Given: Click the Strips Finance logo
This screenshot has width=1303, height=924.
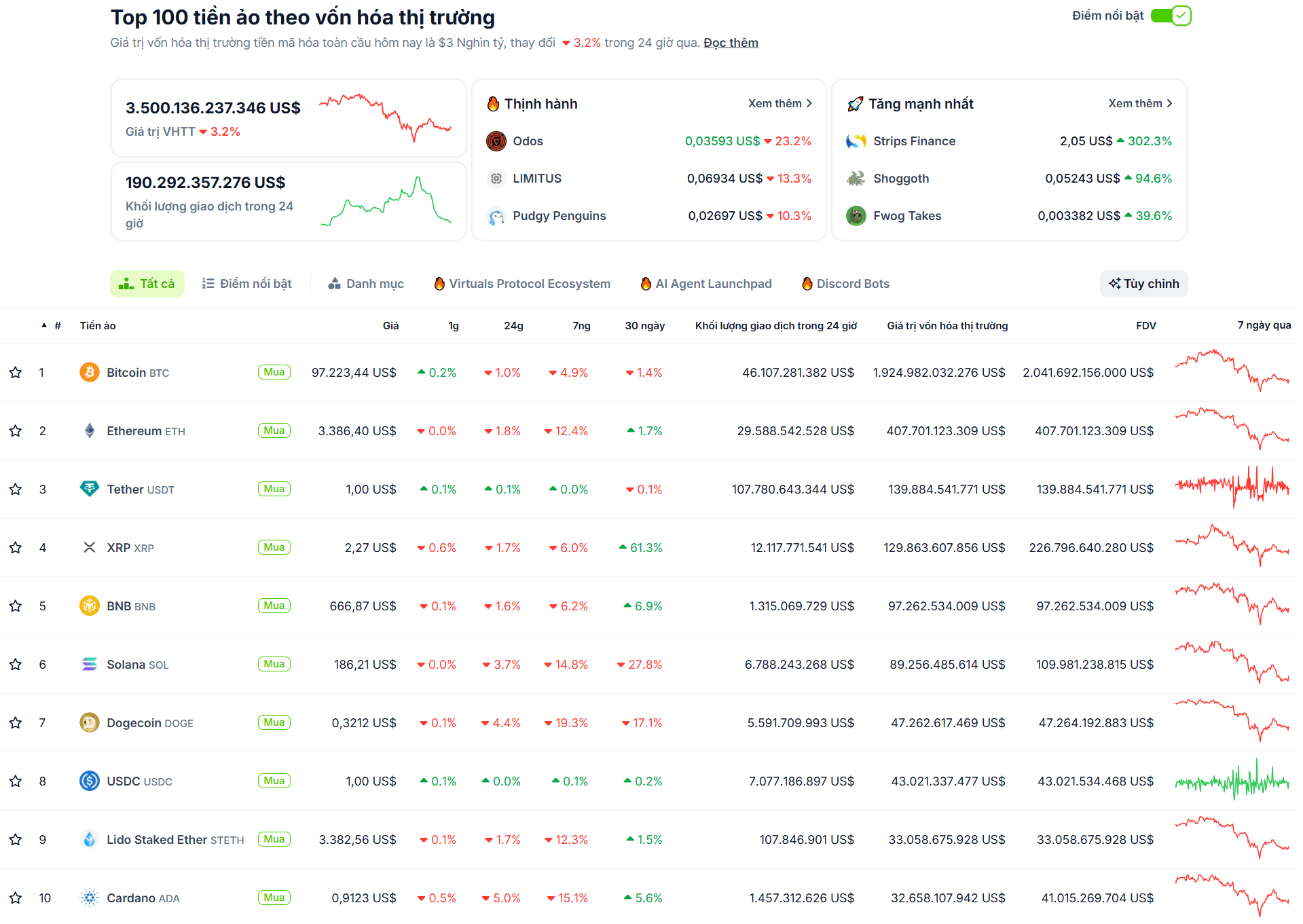Looking at the screenshot, I should [856, 141].
